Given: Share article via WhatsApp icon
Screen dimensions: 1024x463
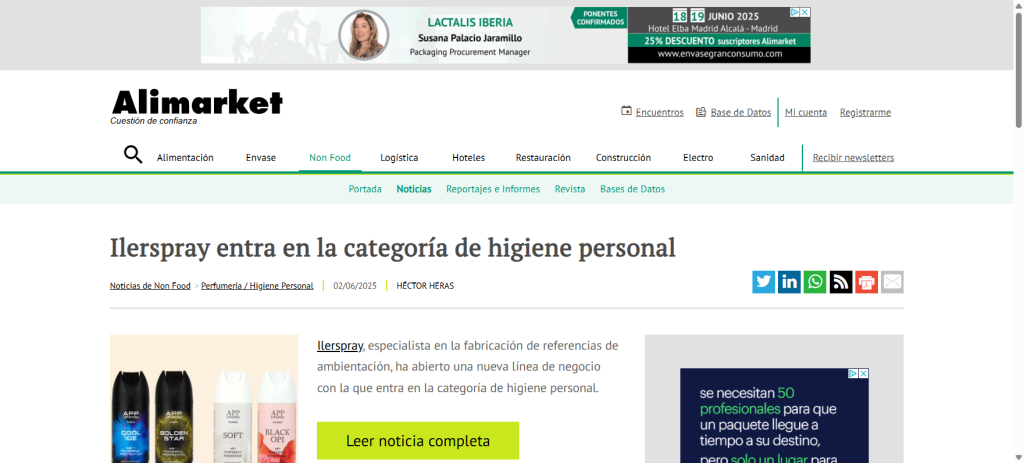Looking at the screenshot, I should coord(815,282).
